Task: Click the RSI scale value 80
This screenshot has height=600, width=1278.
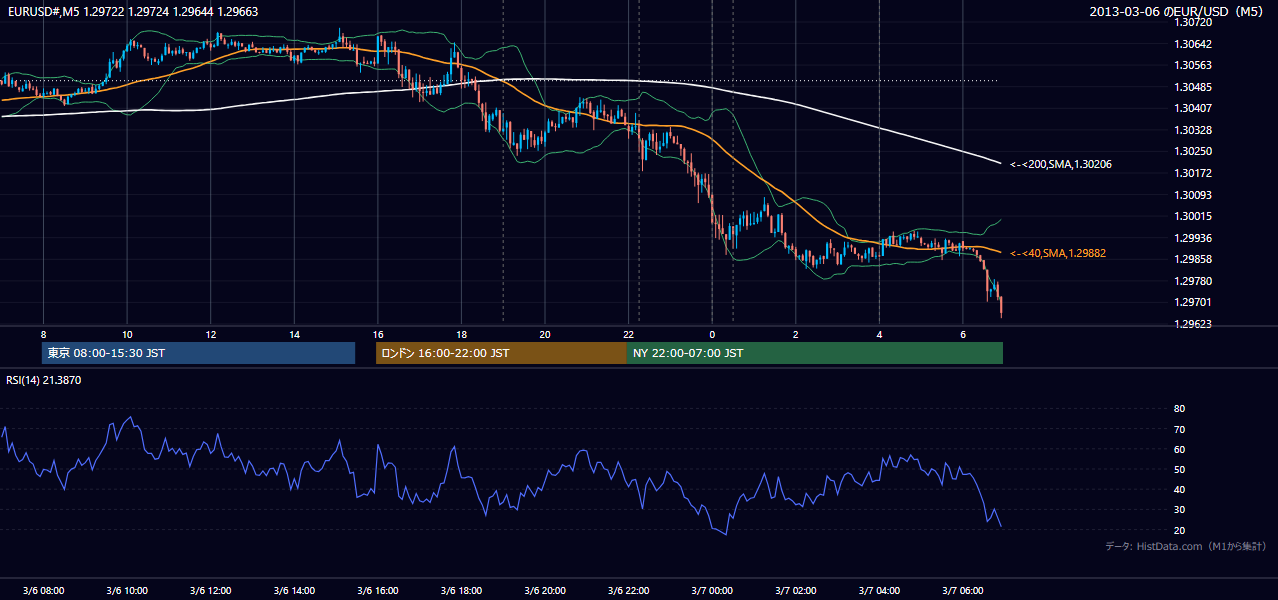Action: tap(1179, 409)
